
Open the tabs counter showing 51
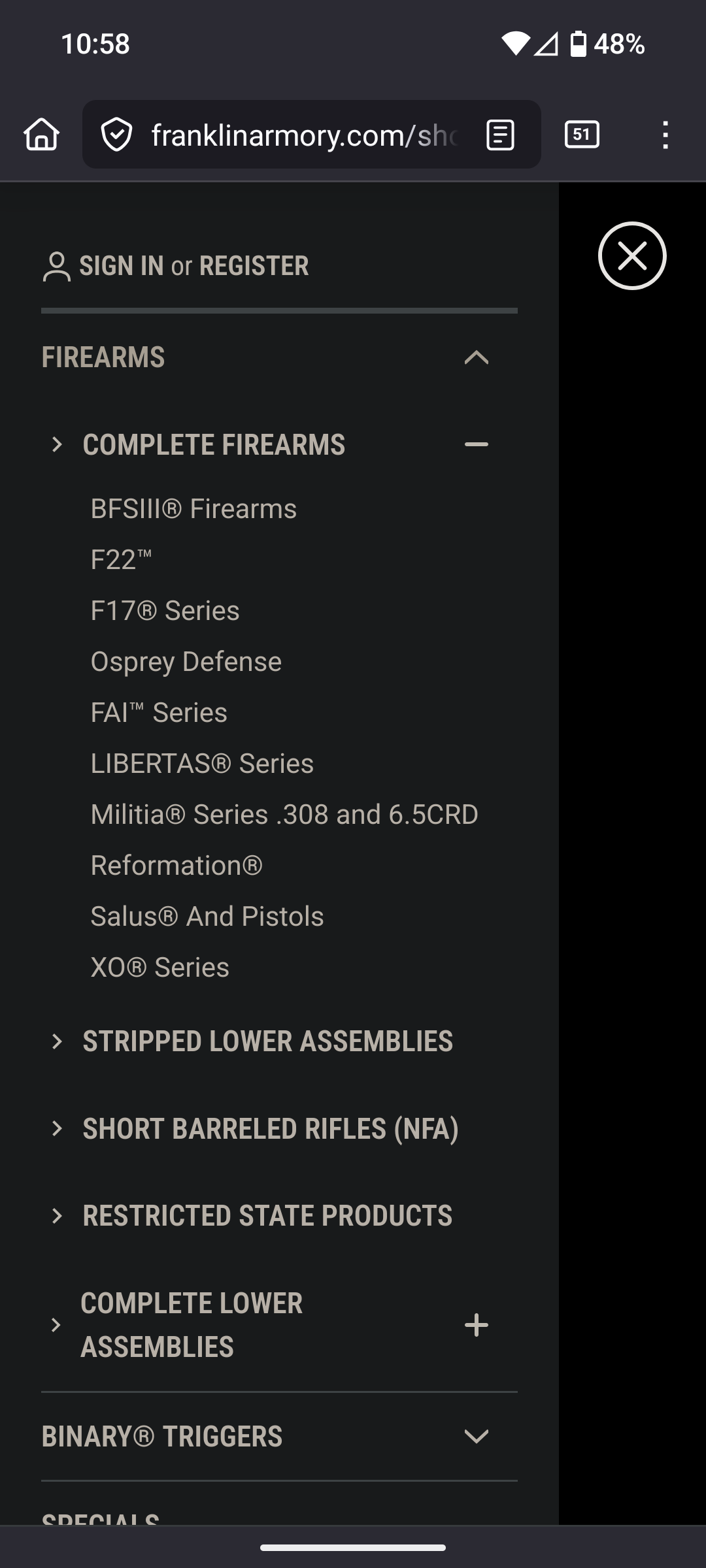click(x=582, y=135)
